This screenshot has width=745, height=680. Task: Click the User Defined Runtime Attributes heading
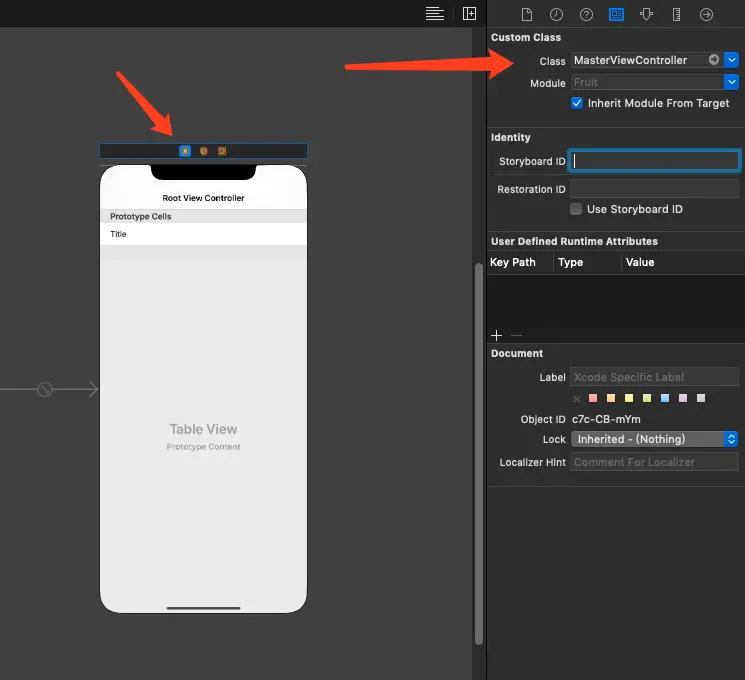tap(574, 241)
